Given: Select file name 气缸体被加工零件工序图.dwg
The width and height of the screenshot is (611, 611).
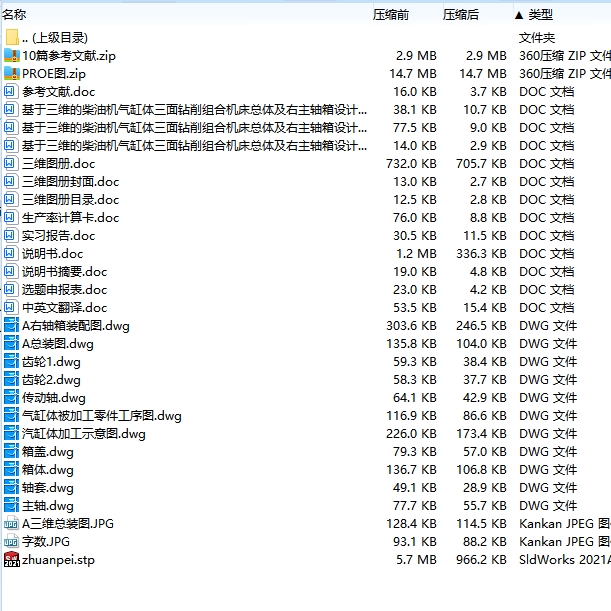Looking at the screenshot, I should tap(102, 416).
